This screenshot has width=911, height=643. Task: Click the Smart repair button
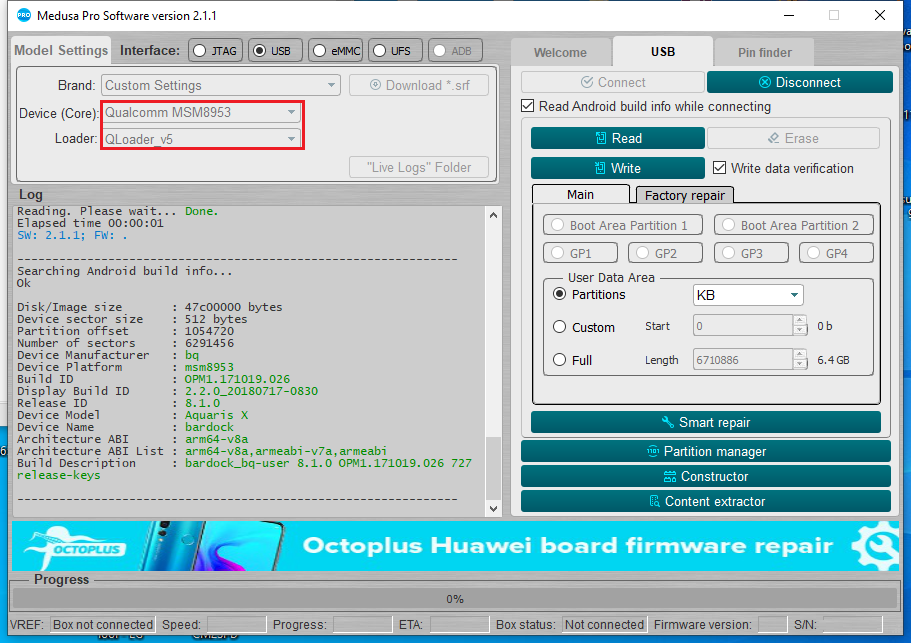(705, 422)
